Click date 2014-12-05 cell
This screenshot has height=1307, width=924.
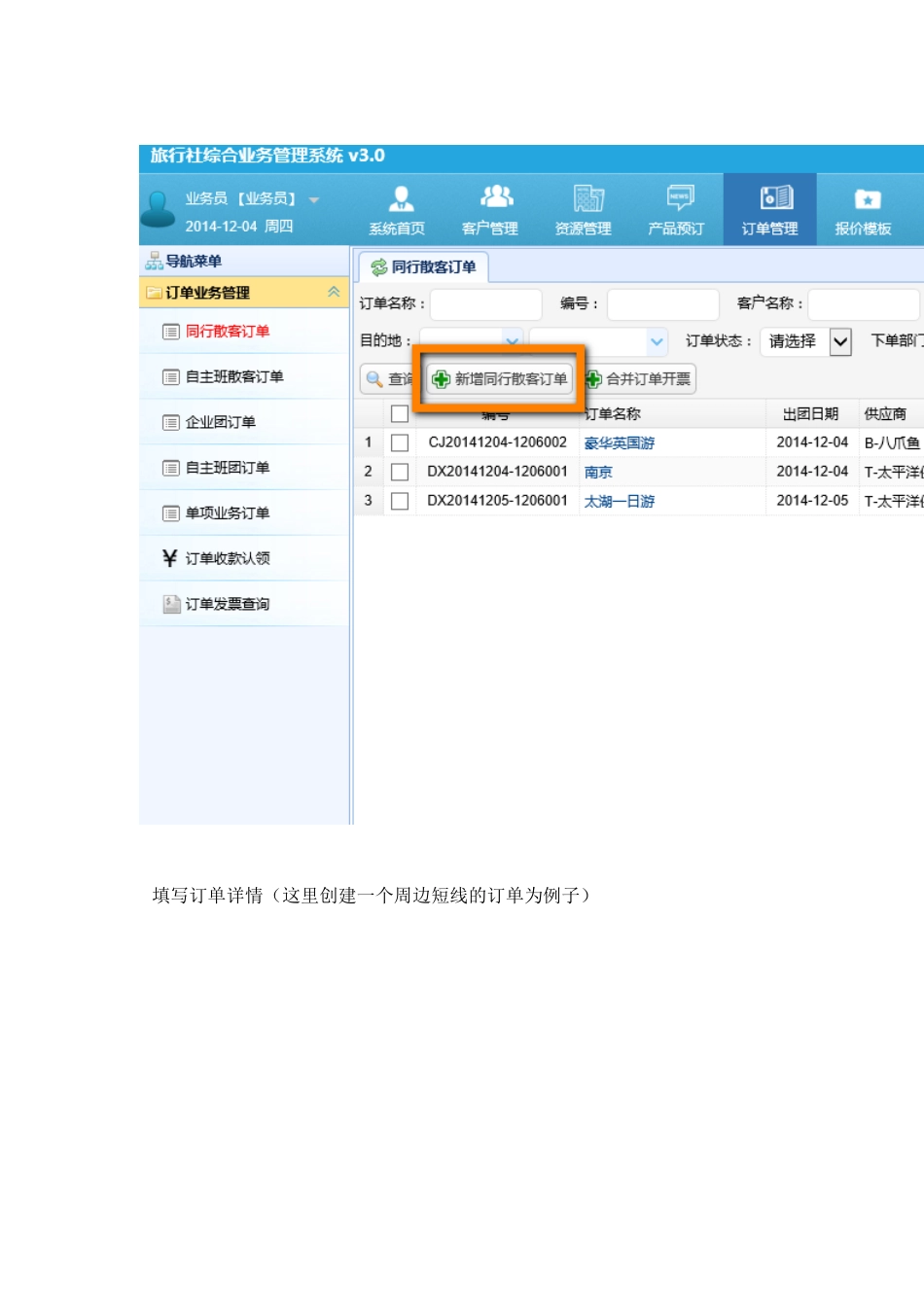click(x=813, y=501)
